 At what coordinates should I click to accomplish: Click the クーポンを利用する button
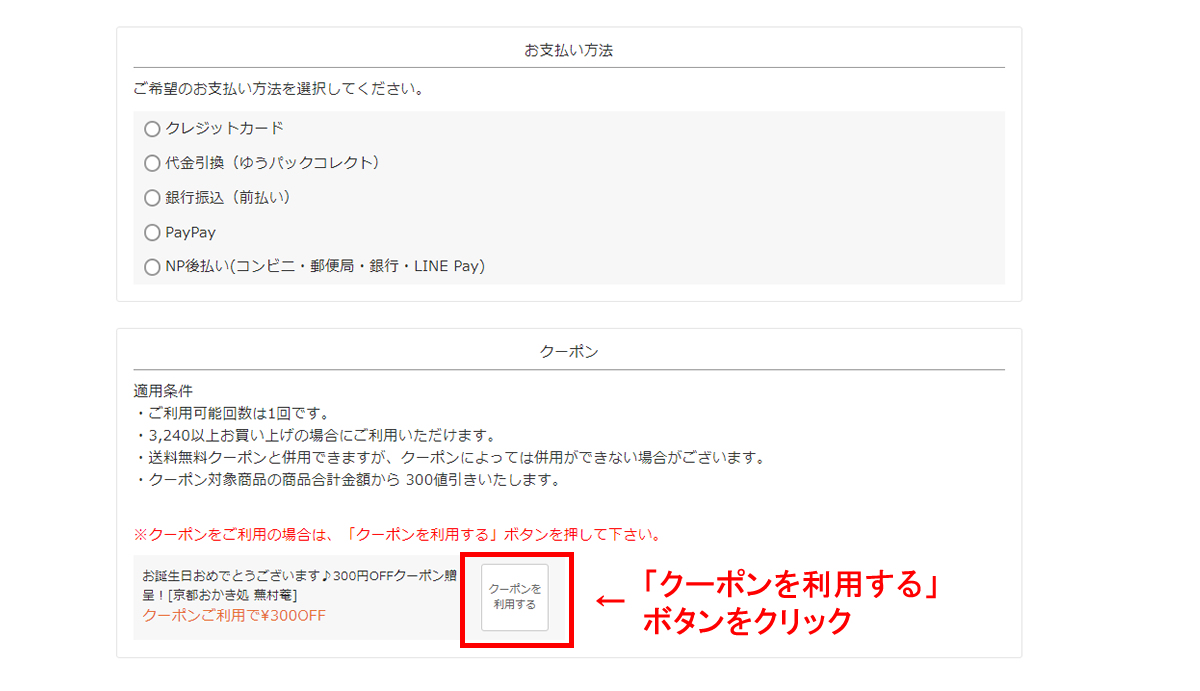click(x=515, y=598)
